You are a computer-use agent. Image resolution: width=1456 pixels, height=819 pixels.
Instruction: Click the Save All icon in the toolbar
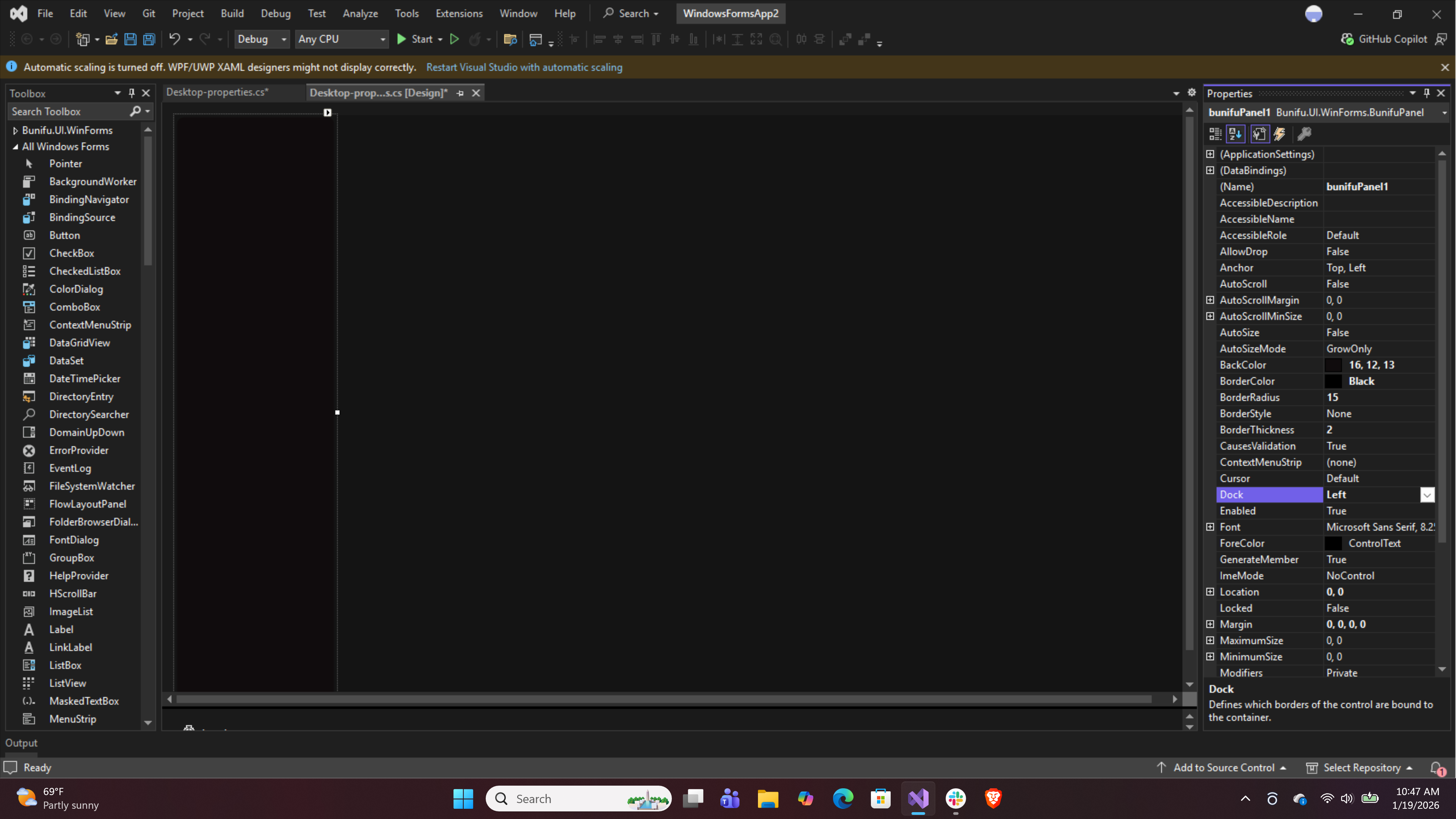pos(149,39)
